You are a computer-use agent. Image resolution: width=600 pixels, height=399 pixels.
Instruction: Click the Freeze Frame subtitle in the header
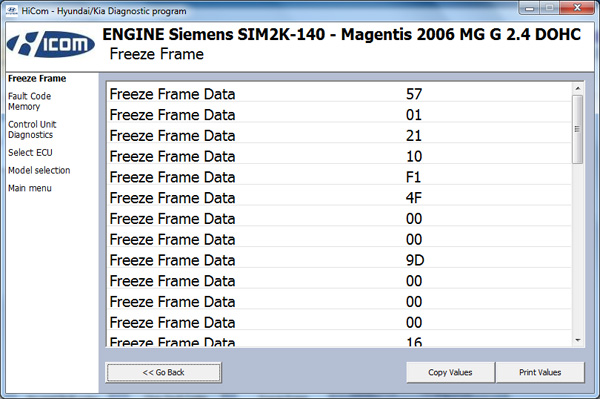pyautogui.click(x=157, y=54)
